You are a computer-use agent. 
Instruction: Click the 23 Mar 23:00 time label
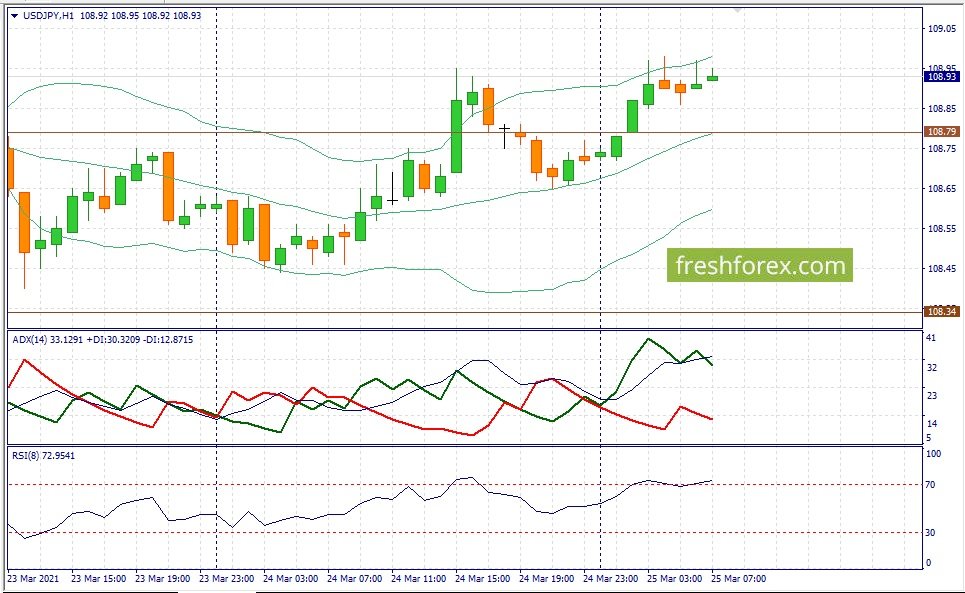pos(226,579)
